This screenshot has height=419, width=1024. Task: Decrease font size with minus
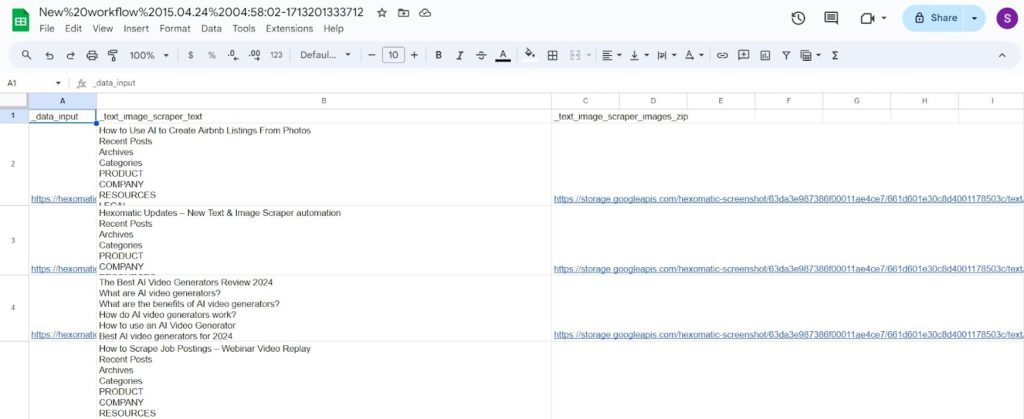pyautogui.click(x=372, y=55)
